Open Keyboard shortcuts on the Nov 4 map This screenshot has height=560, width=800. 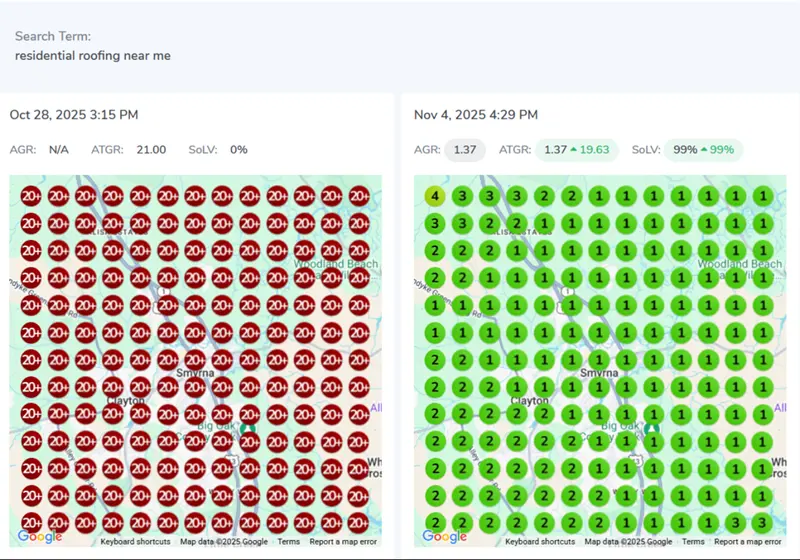(x=540, y=542)
